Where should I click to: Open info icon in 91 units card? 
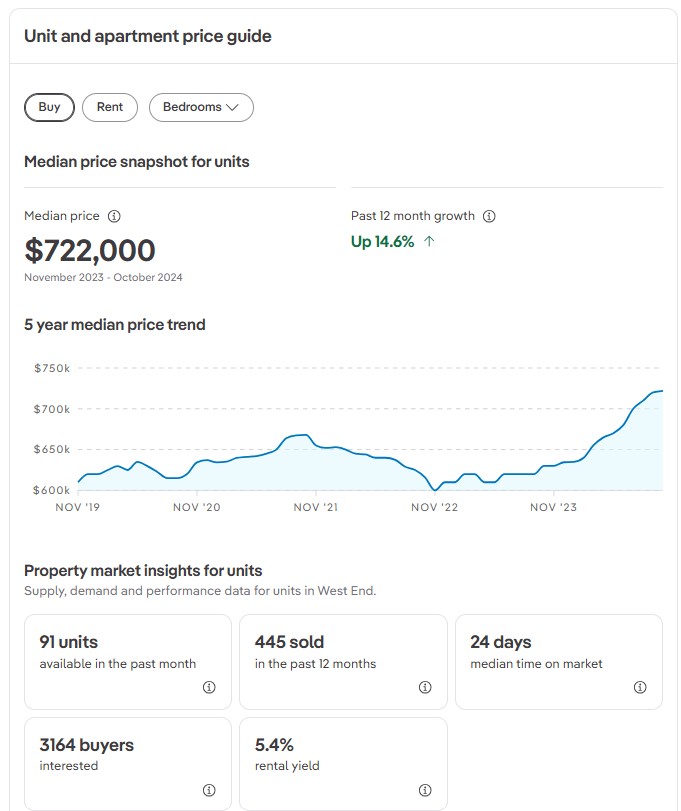[x=209, y=687]
